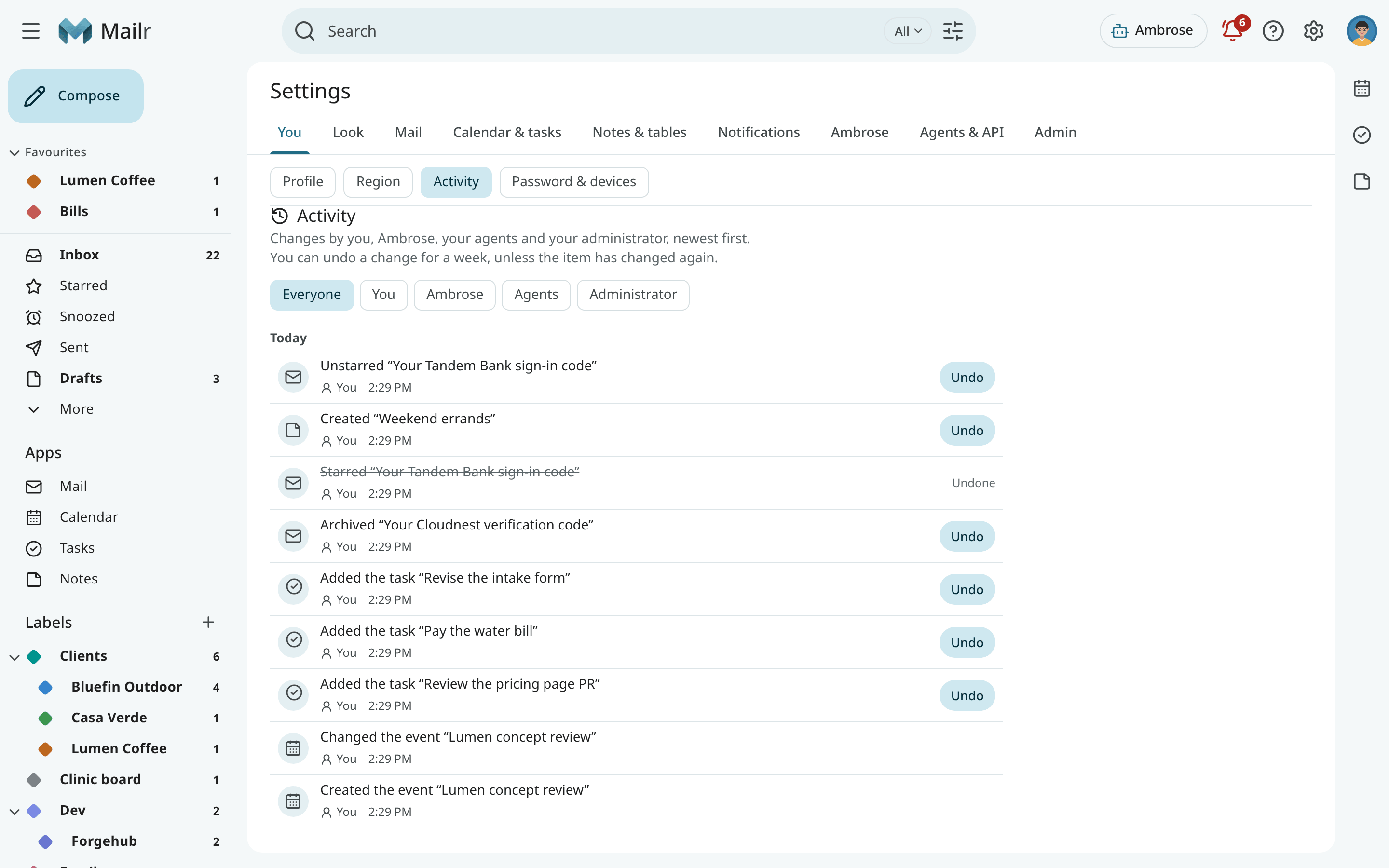Open the settings gear icon
This screenshot has height=868, width=1389.
coord(1313,31)
